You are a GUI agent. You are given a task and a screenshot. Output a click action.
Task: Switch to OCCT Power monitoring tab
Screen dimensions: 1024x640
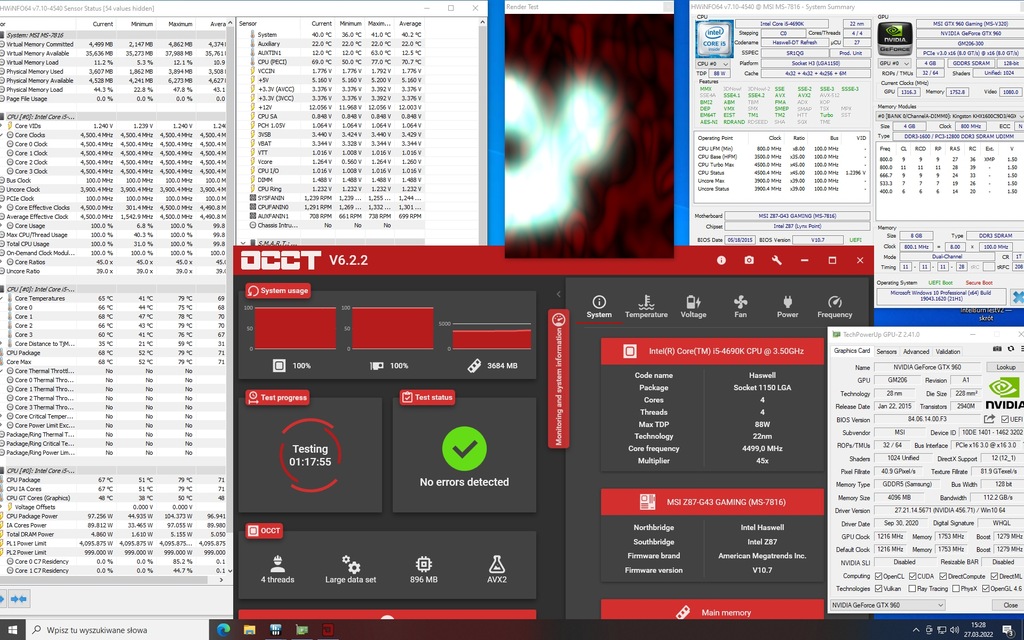click(x=787, y=306)
